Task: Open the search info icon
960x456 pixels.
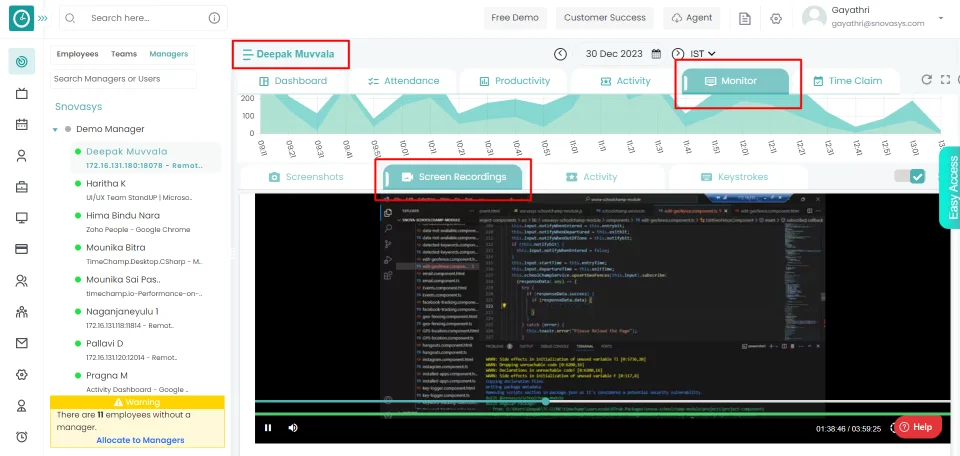Action: pyautogui.click(x=214, y=18)
